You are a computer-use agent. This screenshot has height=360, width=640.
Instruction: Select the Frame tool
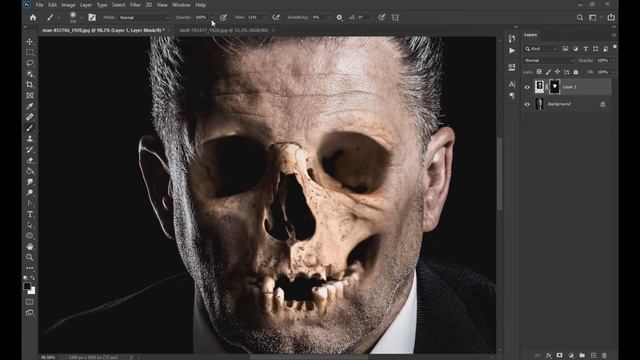(x=30, y=95)
